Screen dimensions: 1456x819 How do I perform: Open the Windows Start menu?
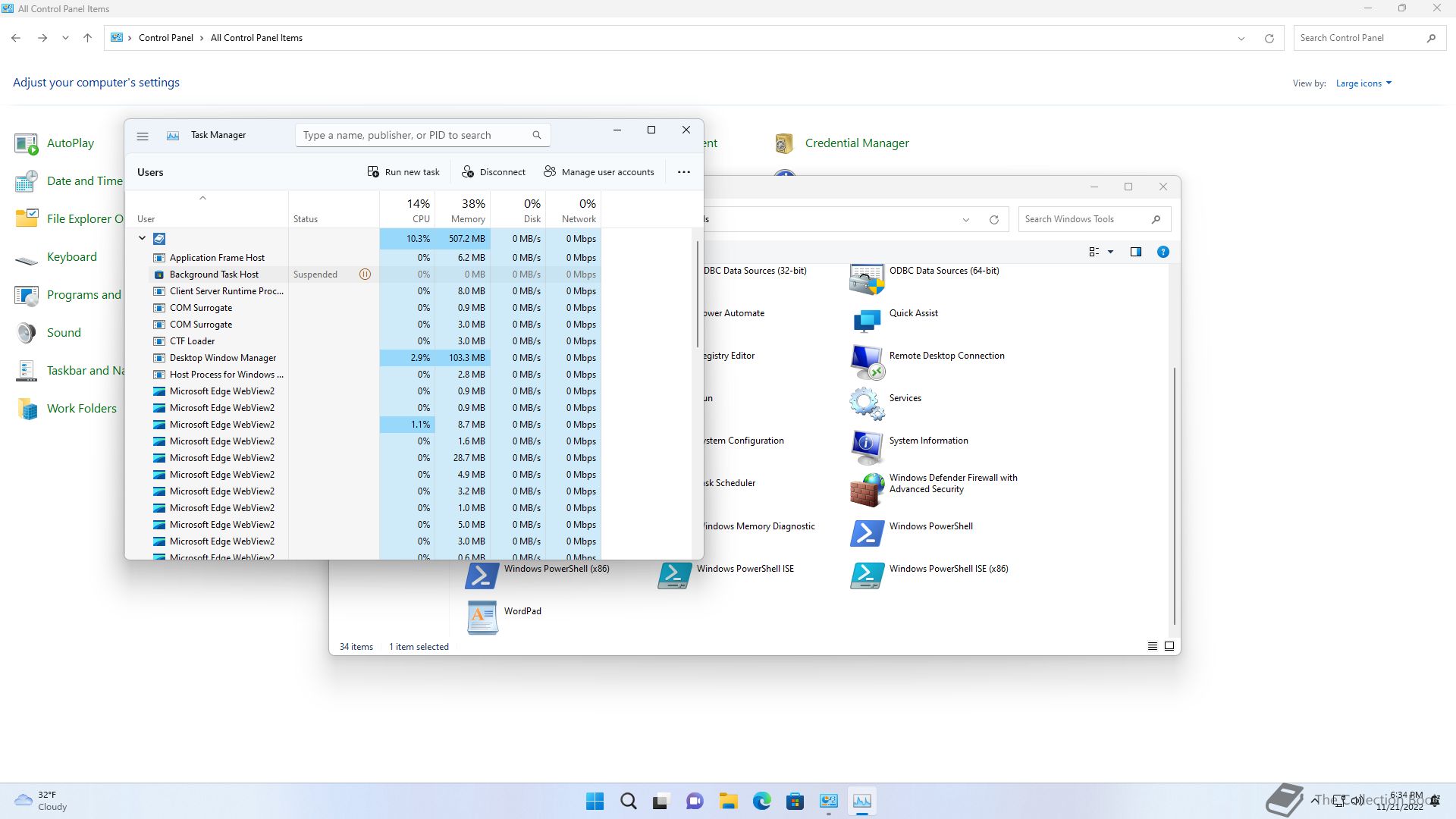(x=595, y=801)
